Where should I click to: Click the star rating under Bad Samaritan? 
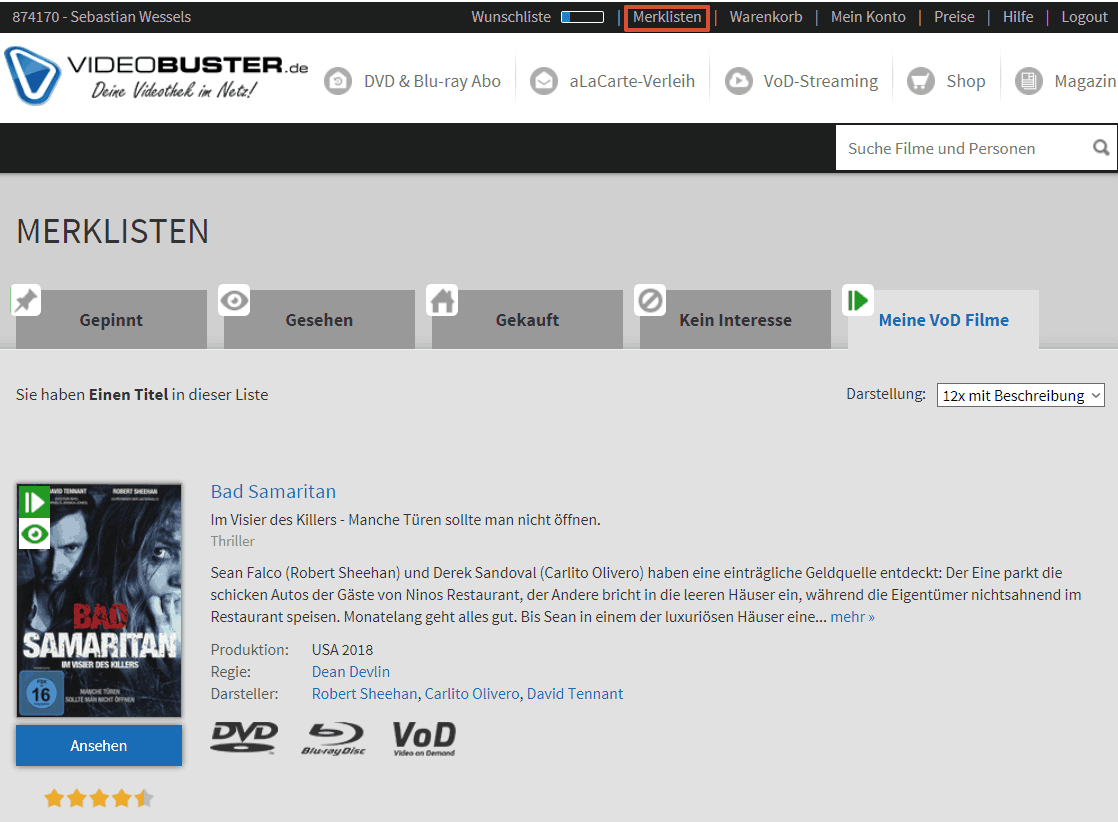(x=98, y=798)
